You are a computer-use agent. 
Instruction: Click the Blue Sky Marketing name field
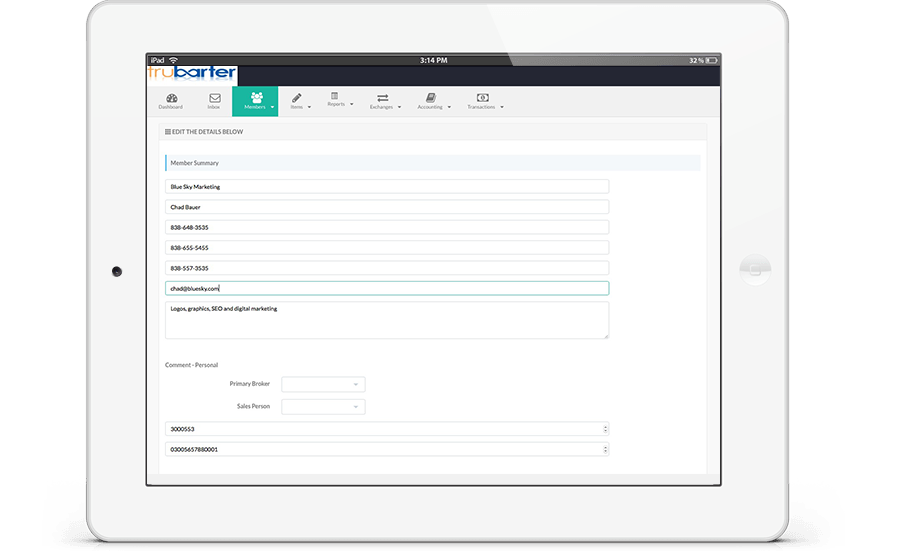(386, 186)
